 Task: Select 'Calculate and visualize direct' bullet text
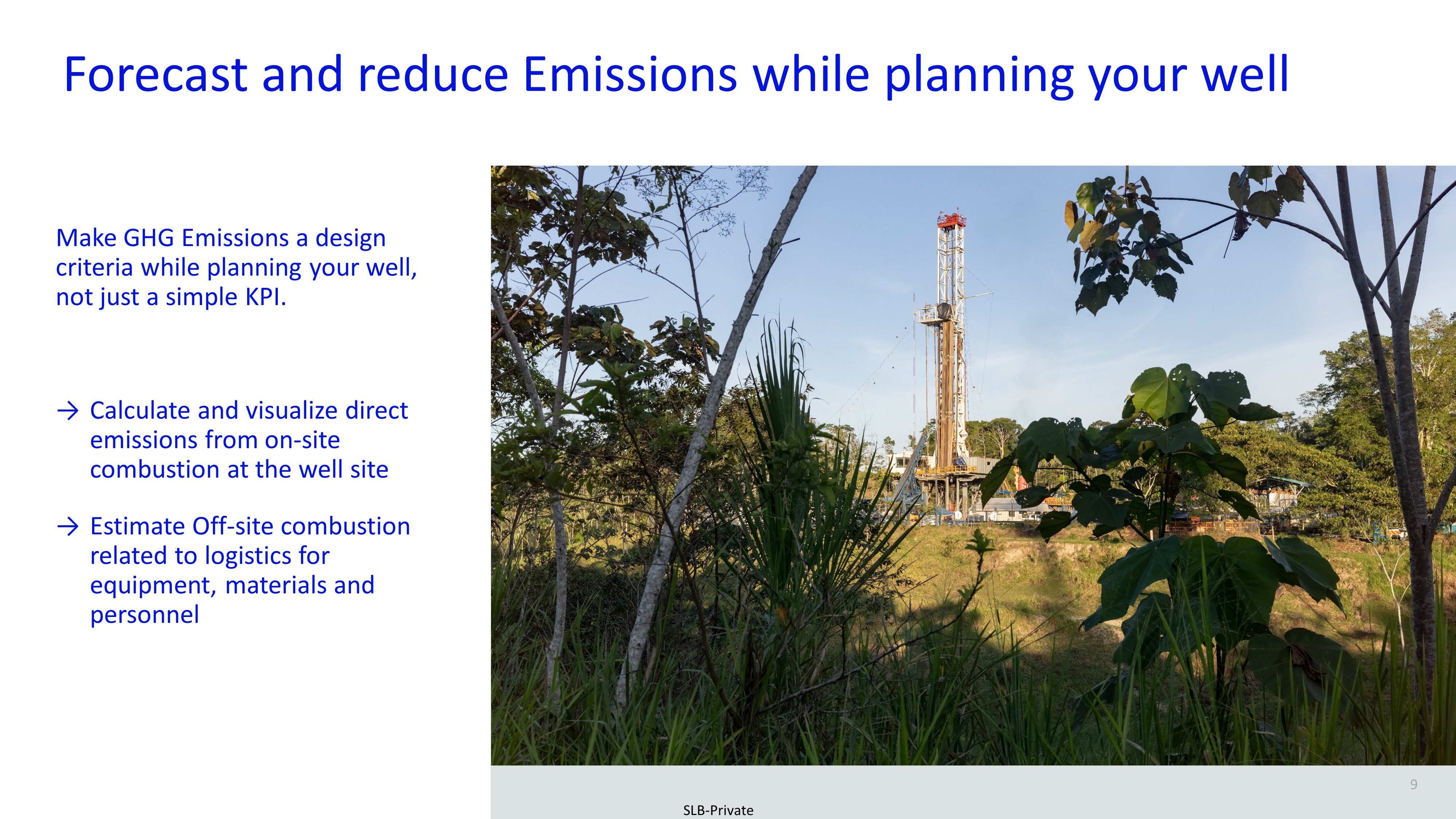tap(249, 411)
